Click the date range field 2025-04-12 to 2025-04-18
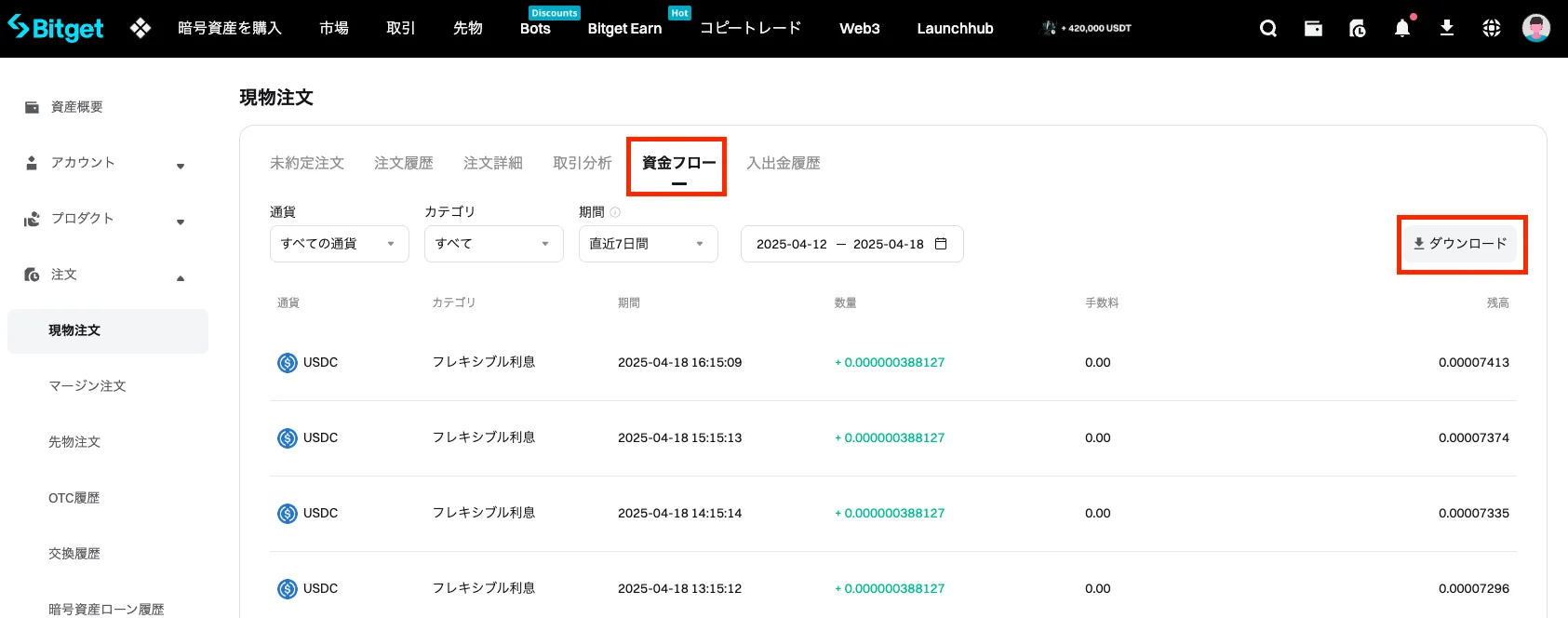 (x=851, y=244)
